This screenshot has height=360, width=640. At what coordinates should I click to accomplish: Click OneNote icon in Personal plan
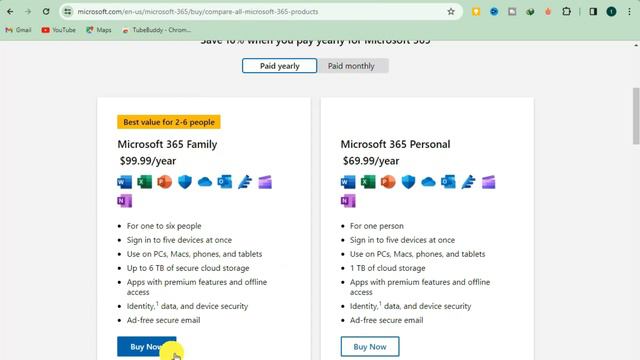348,201
